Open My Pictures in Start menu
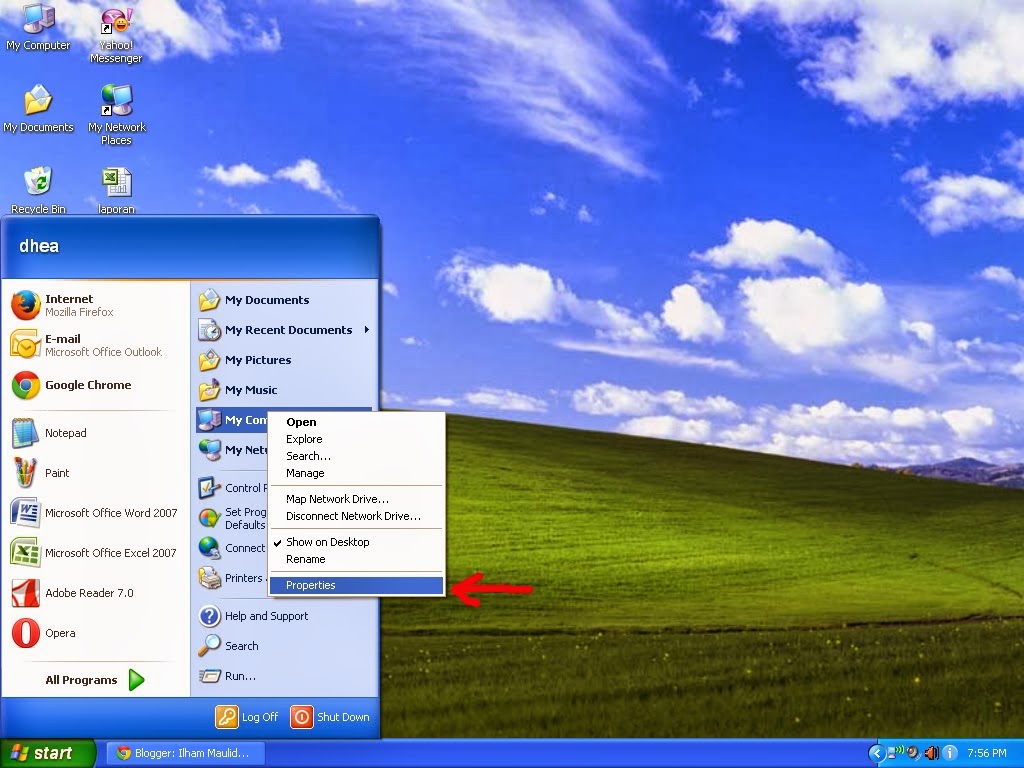 point(285,360)
